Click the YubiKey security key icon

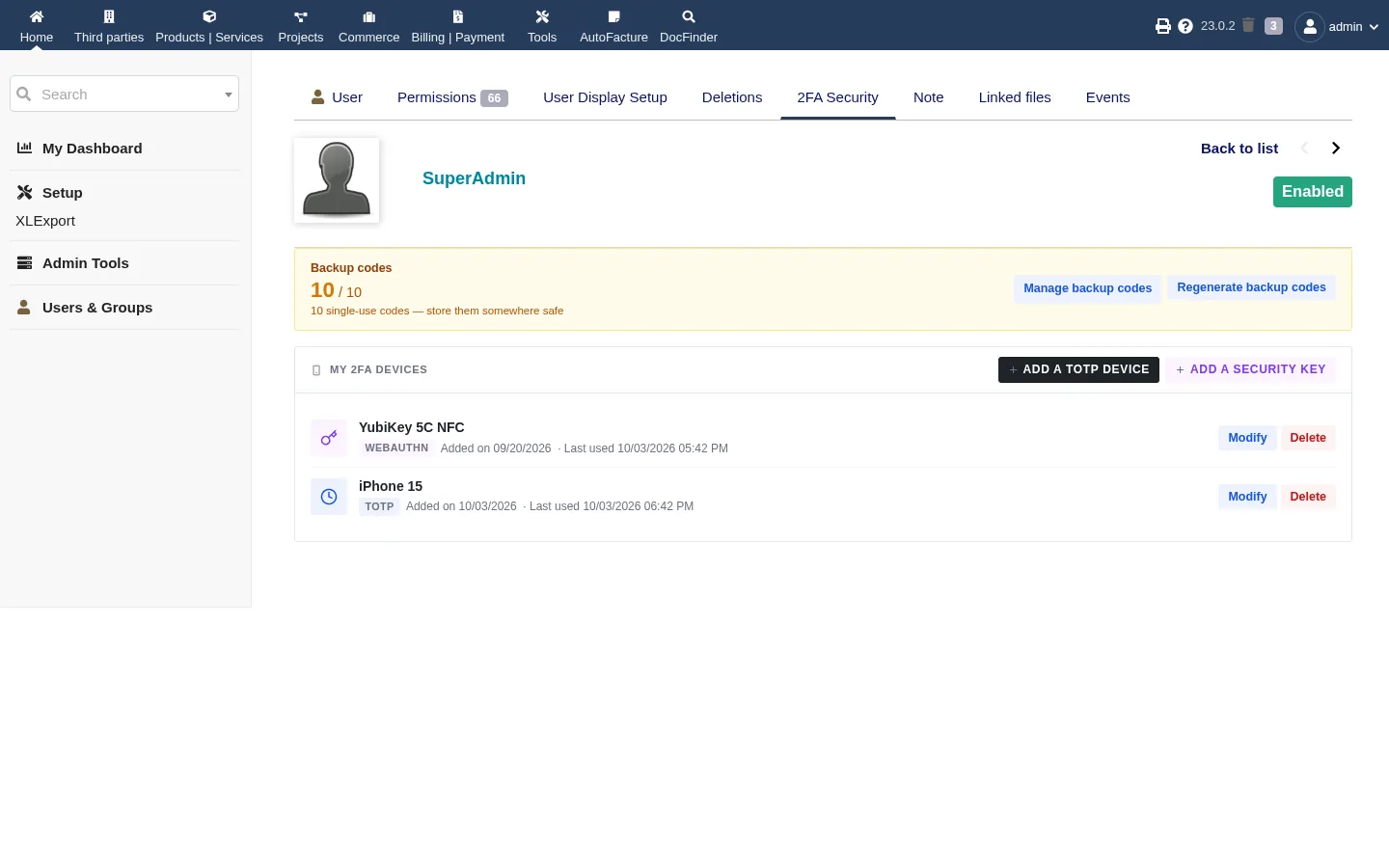coord(329,438)
